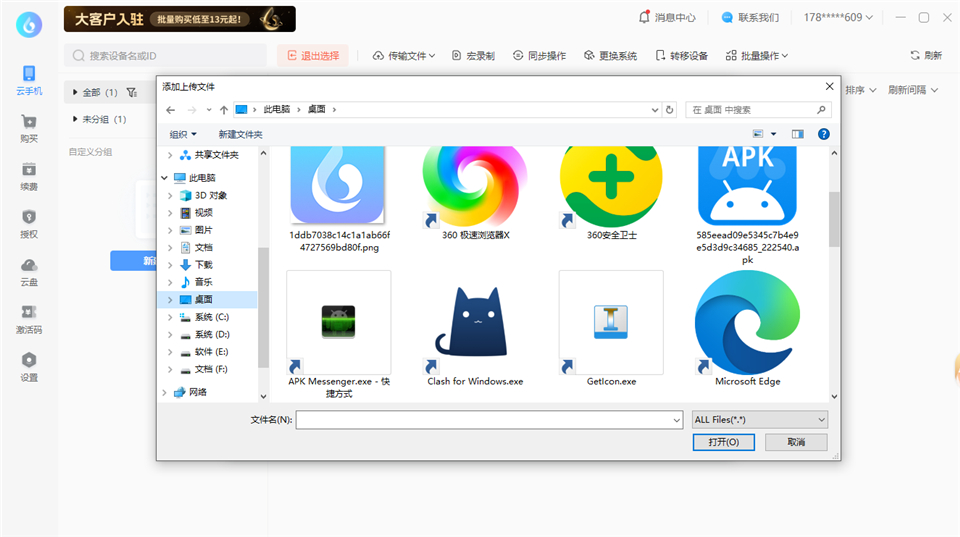Select the Microsoft Edge shortcut
This screenshot has height=537, width=960.
(x=747, y=329)
